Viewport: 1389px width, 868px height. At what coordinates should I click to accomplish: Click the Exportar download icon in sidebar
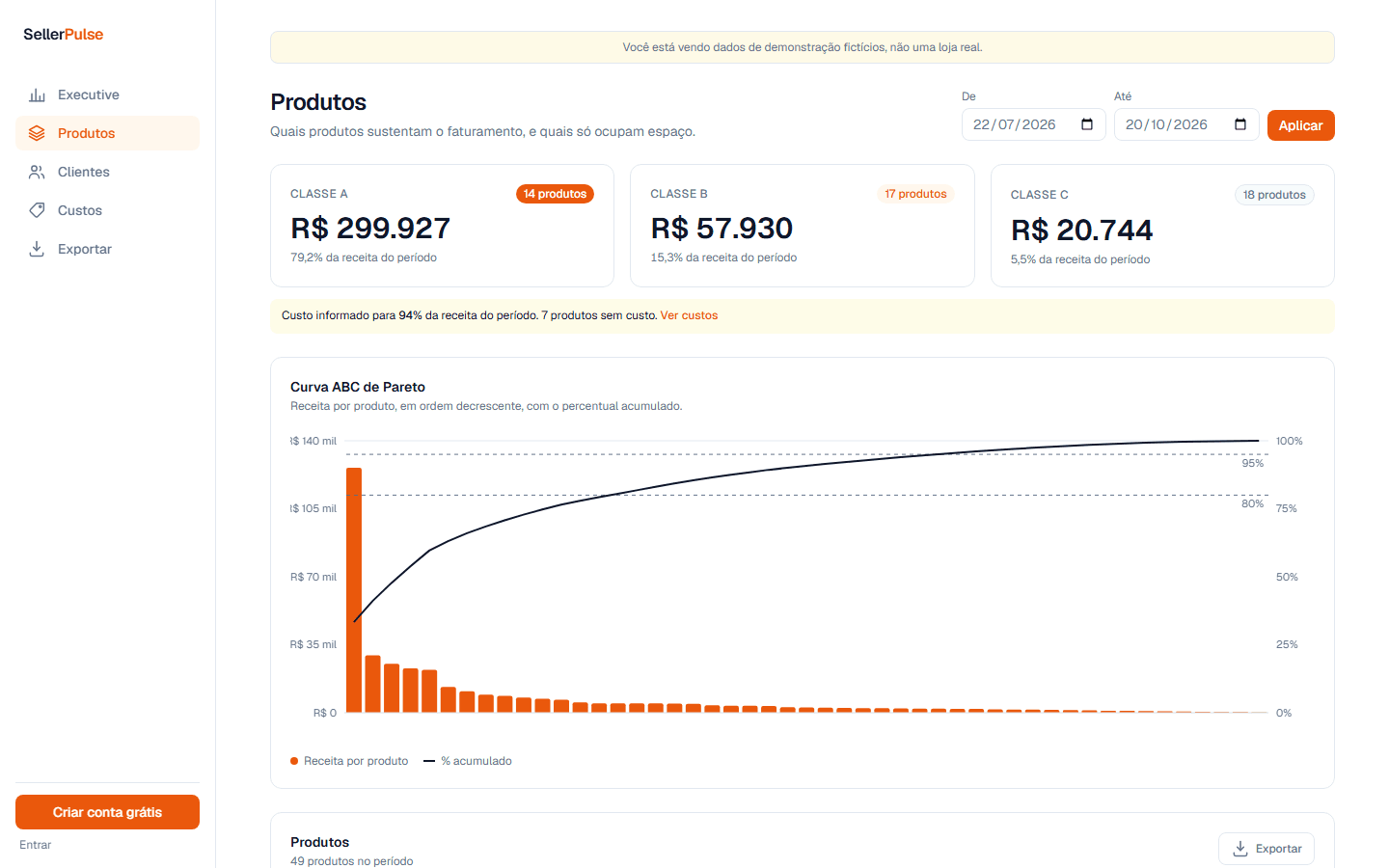[x=37, y=249]
